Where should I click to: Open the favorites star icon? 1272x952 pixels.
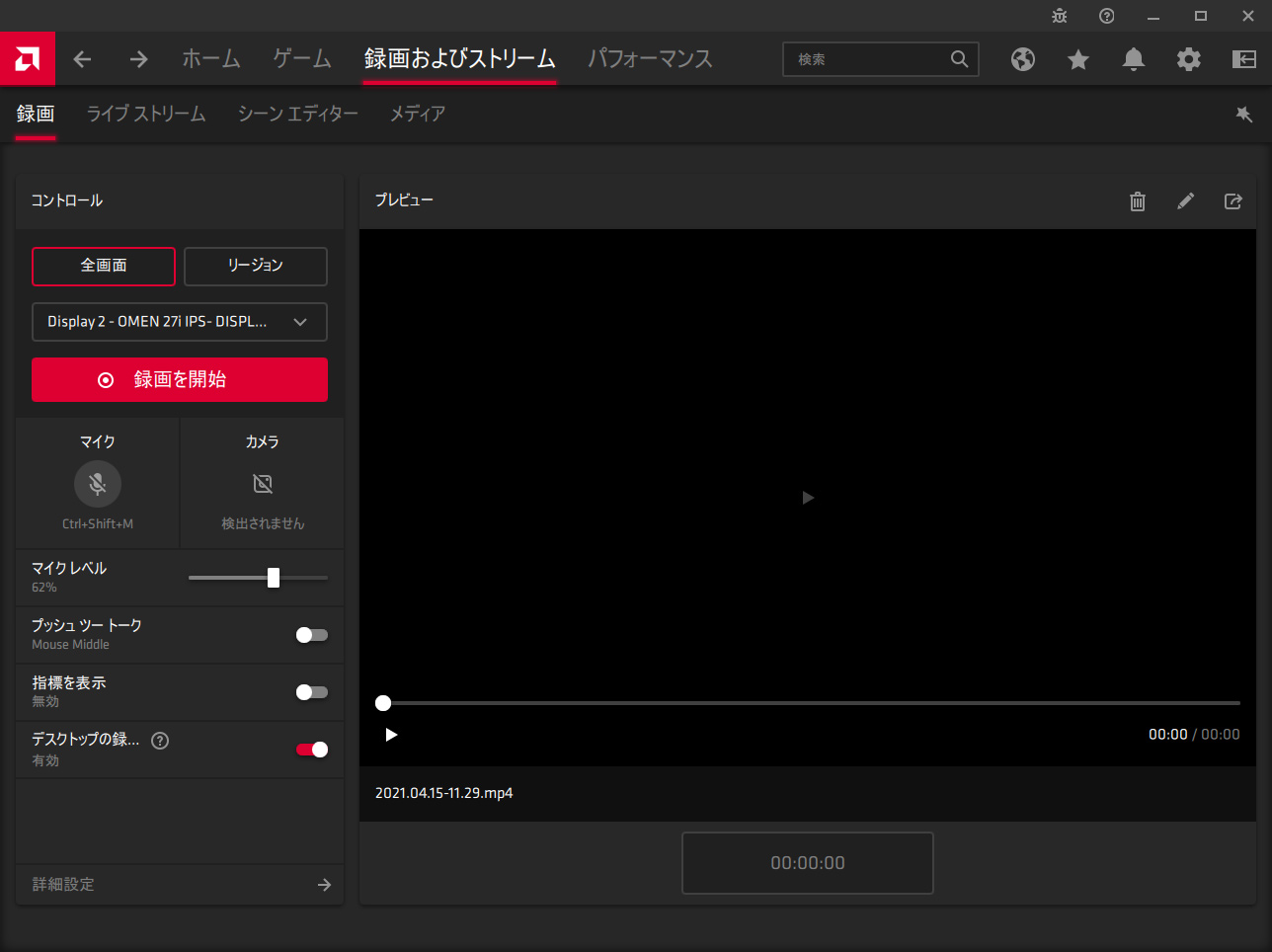coord(1078,59)
